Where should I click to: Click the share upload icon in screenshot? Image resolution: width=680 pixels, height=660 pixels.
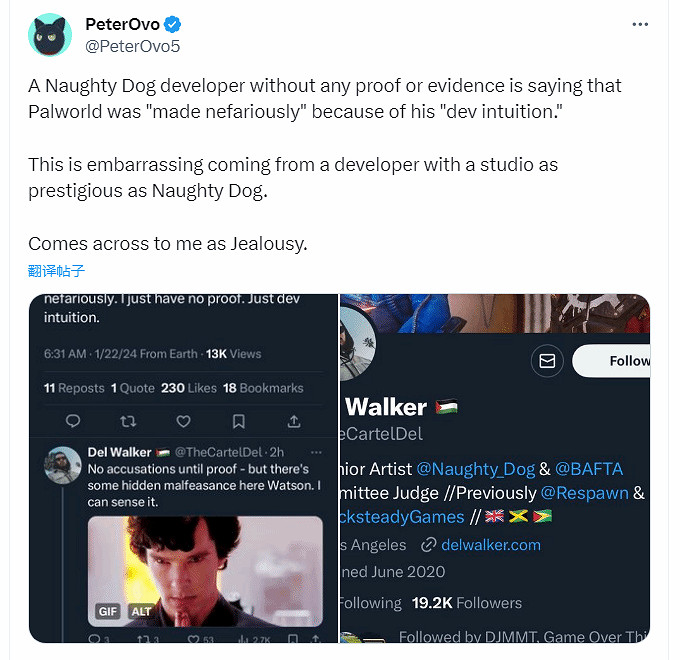[x=294, y=421]
